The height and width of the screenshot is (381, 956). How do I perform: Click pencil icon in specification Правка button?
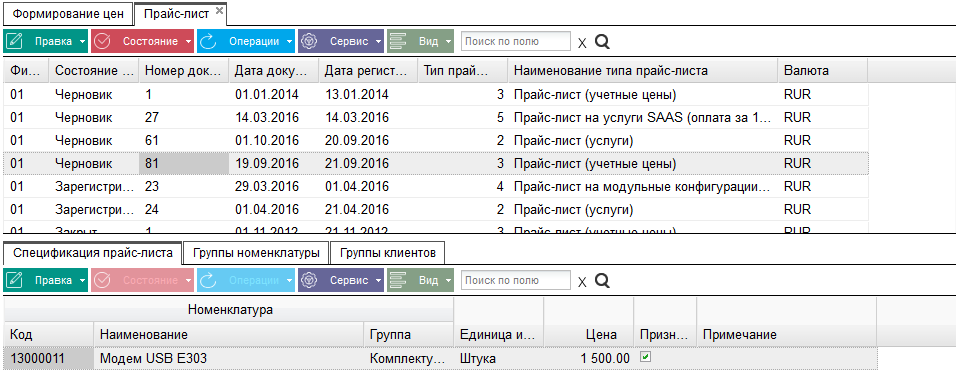click(x=14, y=280)
